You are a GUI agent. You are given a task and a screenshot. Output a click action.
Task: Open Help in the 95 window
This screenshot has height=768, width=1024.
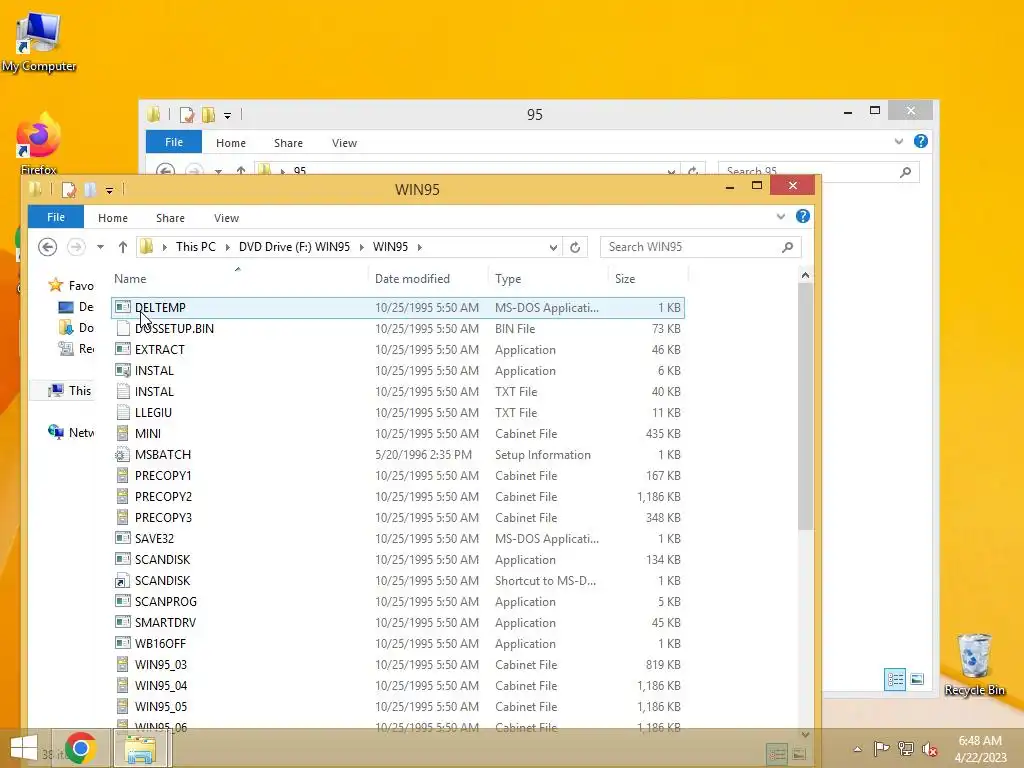pos(921,141)
